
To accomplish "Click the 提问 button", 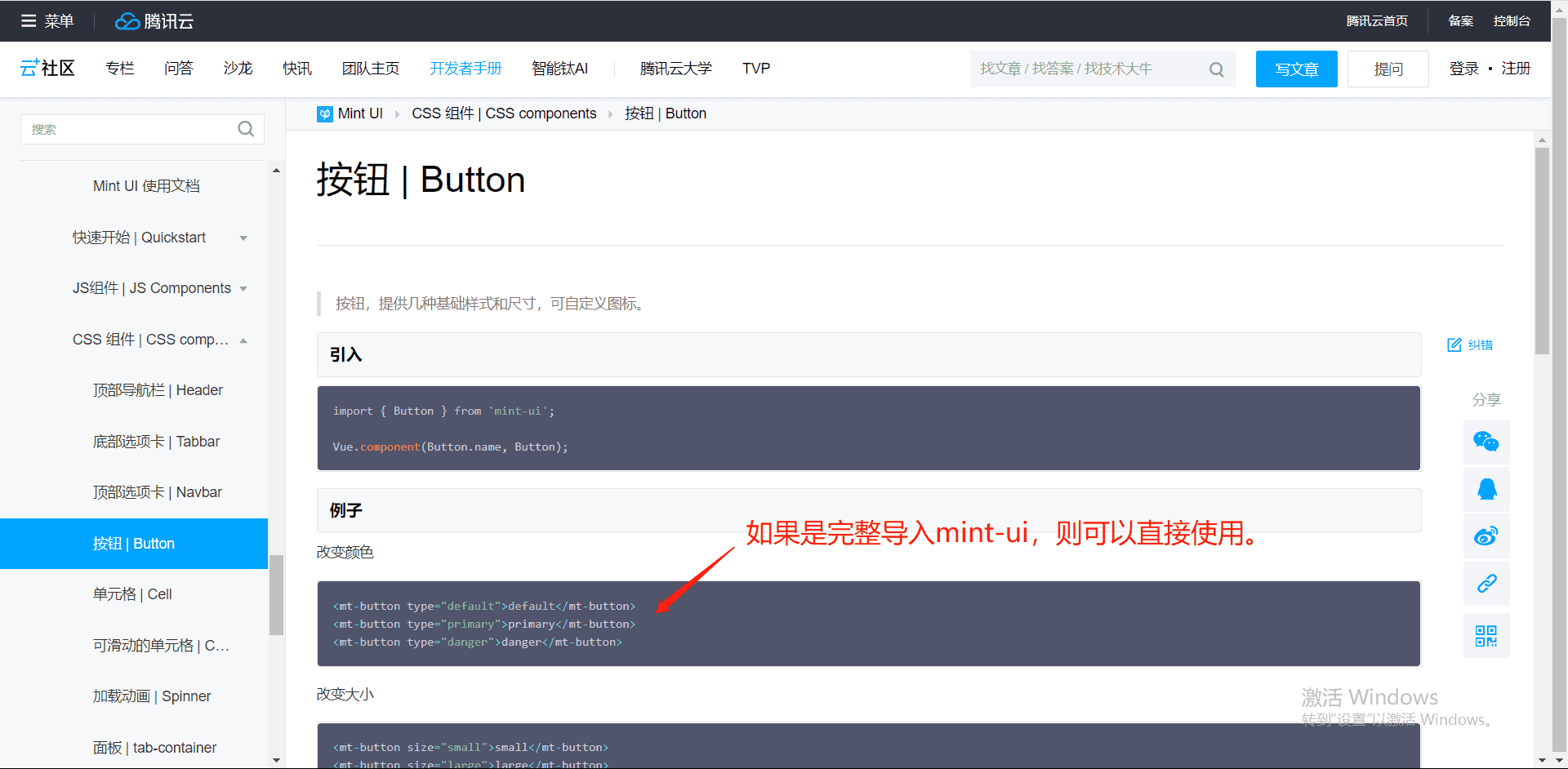I will tap(1388, 69).
